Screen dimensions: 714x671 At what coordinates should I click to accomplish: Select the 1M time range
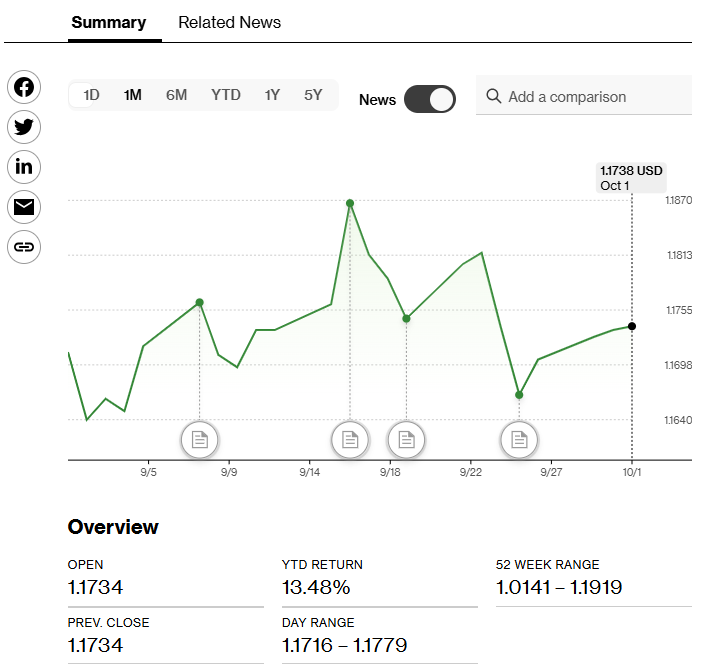click(132, 95)
